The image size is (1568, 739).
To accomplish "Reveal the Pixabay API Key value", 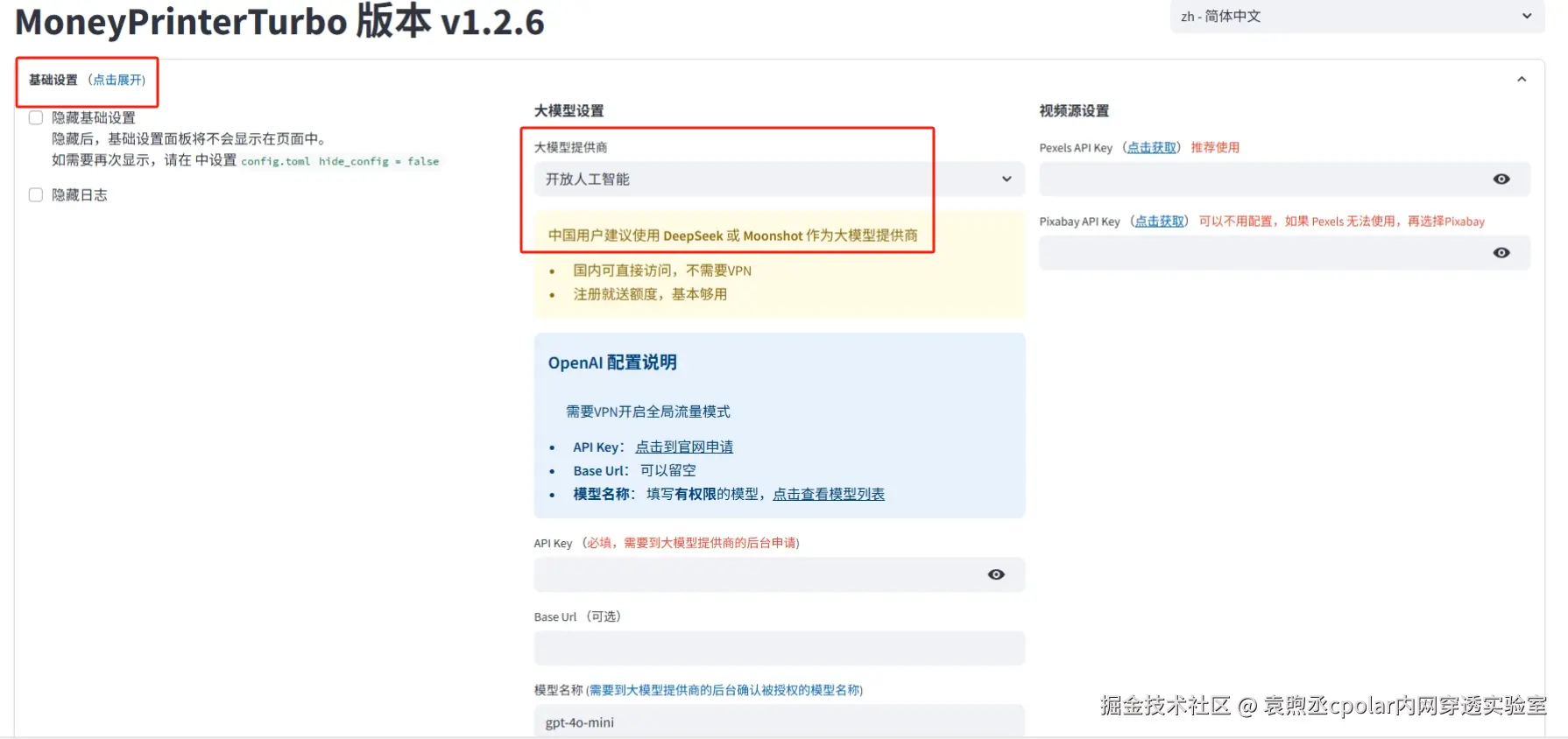I will tap(1501, 253).
